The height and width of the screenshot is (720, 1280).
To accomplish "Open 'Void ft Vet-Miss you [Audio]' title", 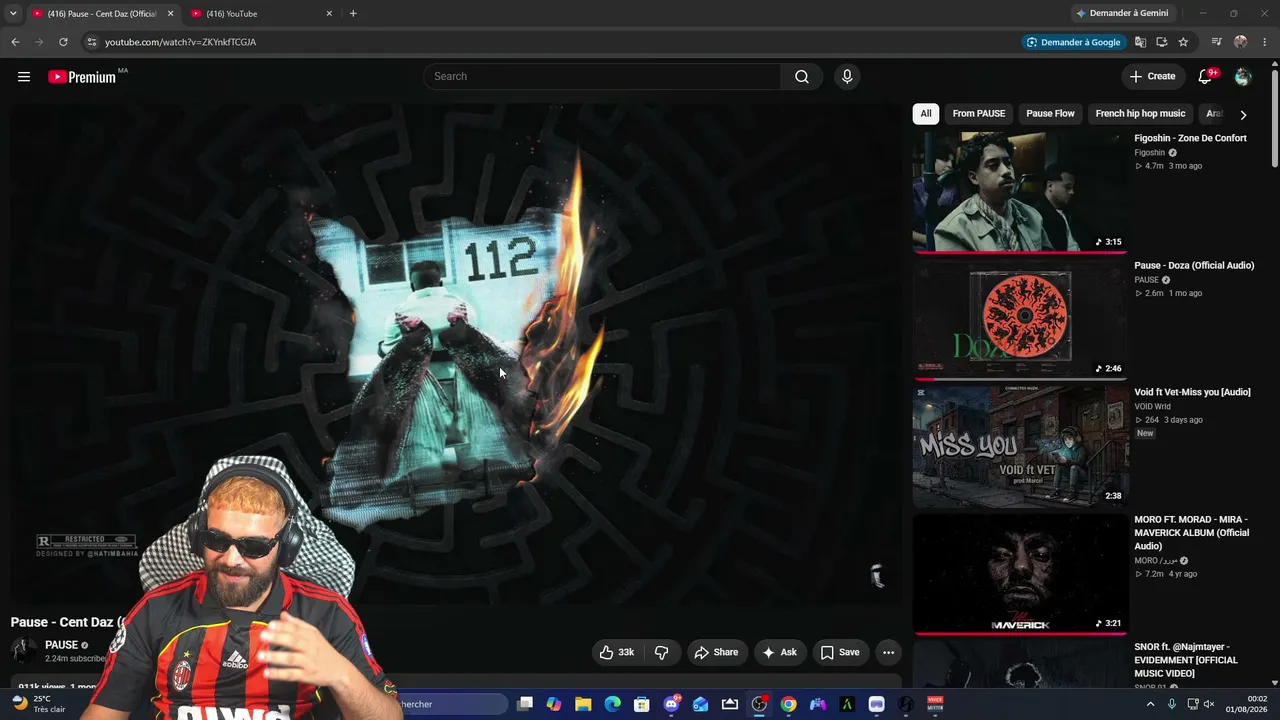I will (x=1192, y=393).
